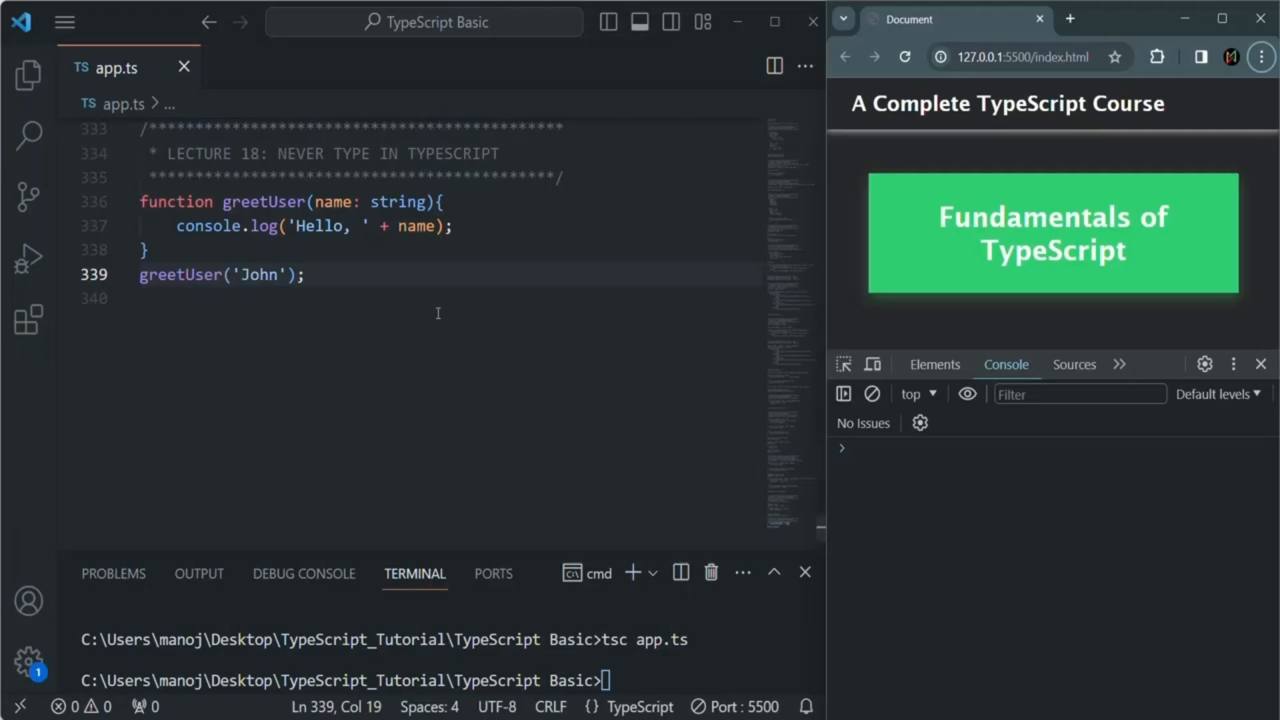Toggle the primary side bar layout
Image resolution: width=1280 pixels, height=720 pixels.
(x=608, y=22)
